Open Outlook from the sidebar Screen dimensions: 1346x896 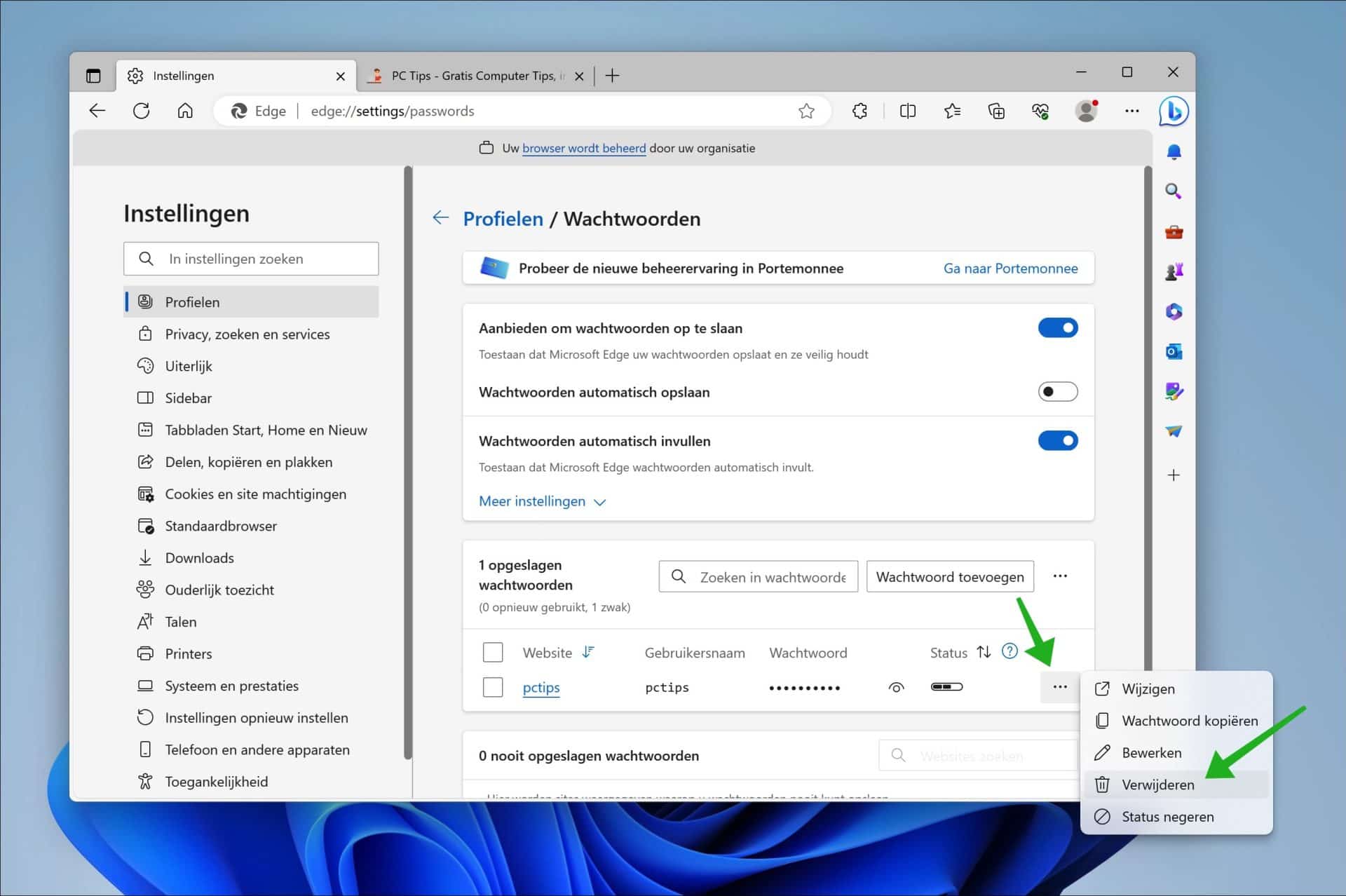coord(1174,352)
